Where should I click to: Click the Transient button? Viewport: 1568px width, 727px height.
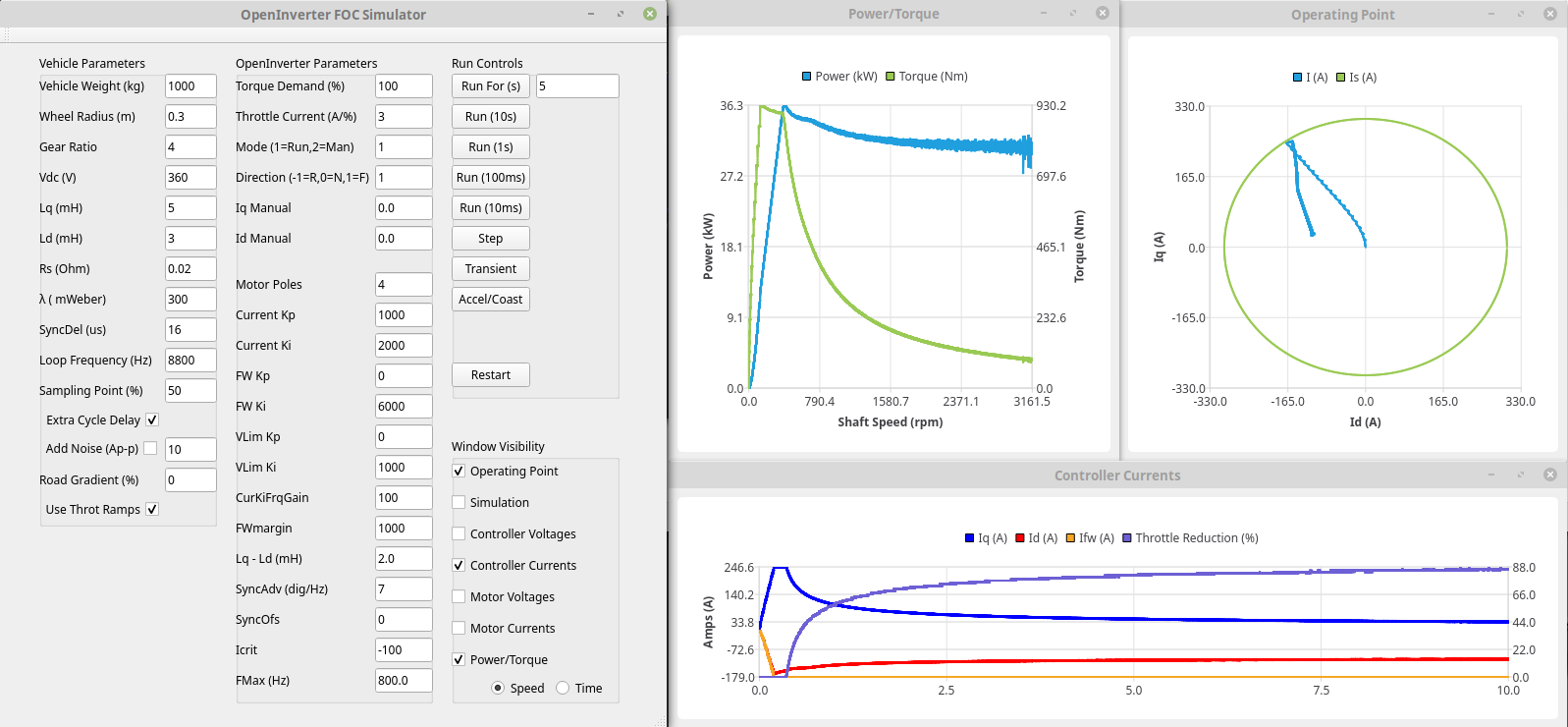point(490,268)
